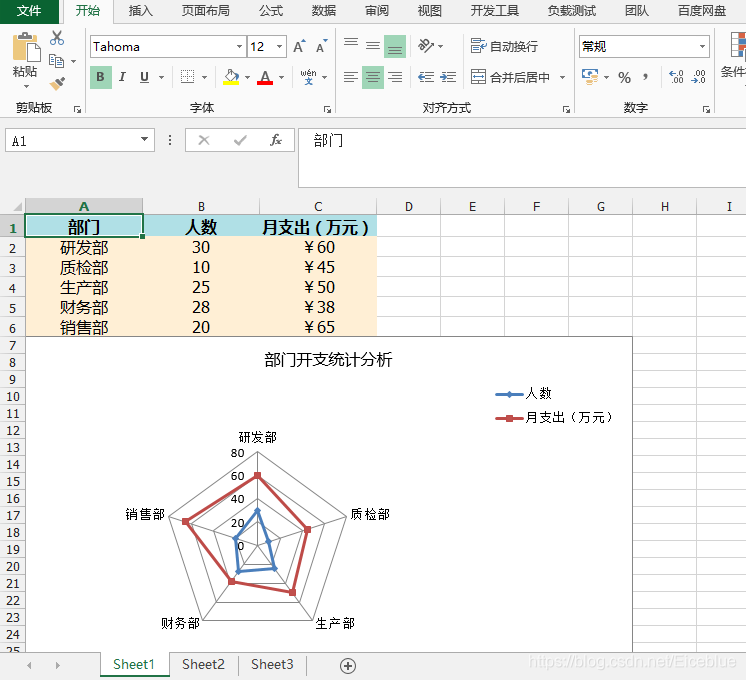Toggle center horizontal alignment
The height and width of the screenshot is (680, 746).
[373, 77]
